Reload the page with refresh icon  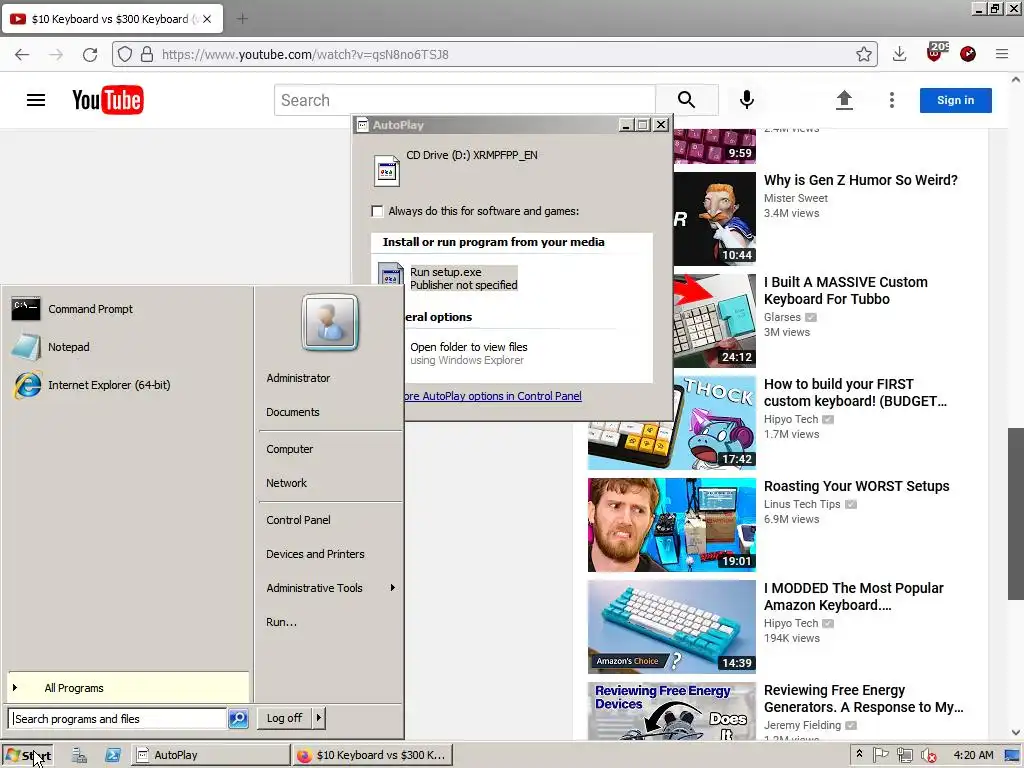pyautogui.click(x=90, y=54)
